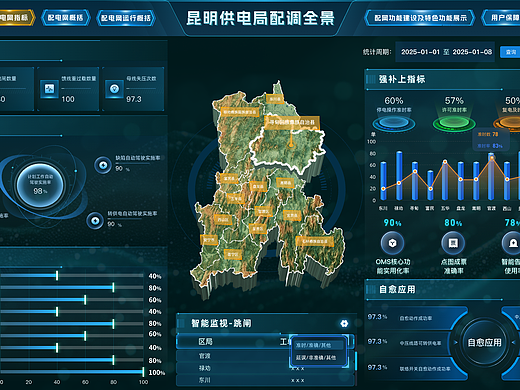Open 配网功能建设及特色功能展示 tab
This screenshot has height=390, width=520.
click(420, 18)
